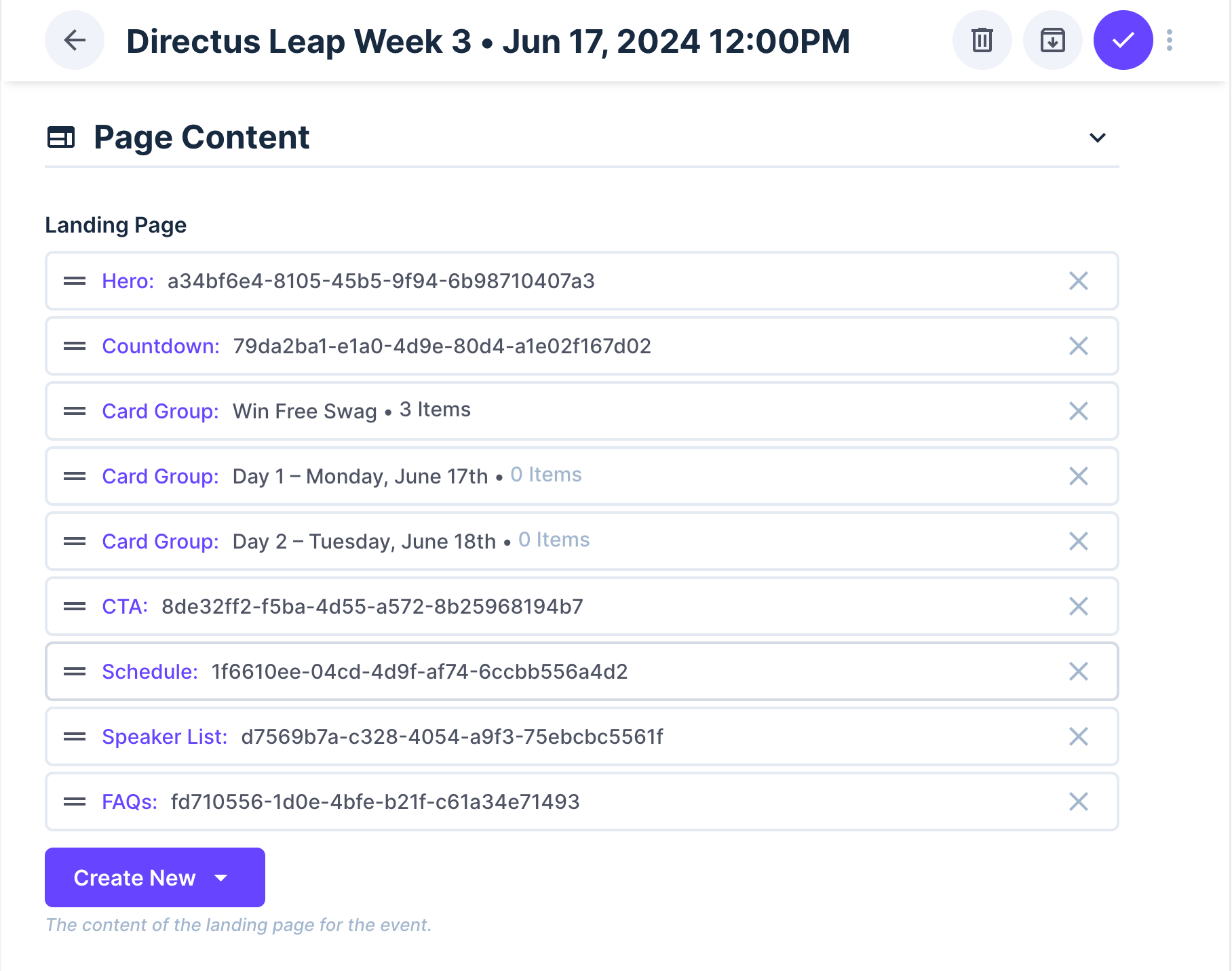Click the drag handle for the CTA row

pyautogui.click(x=75, y=606)
